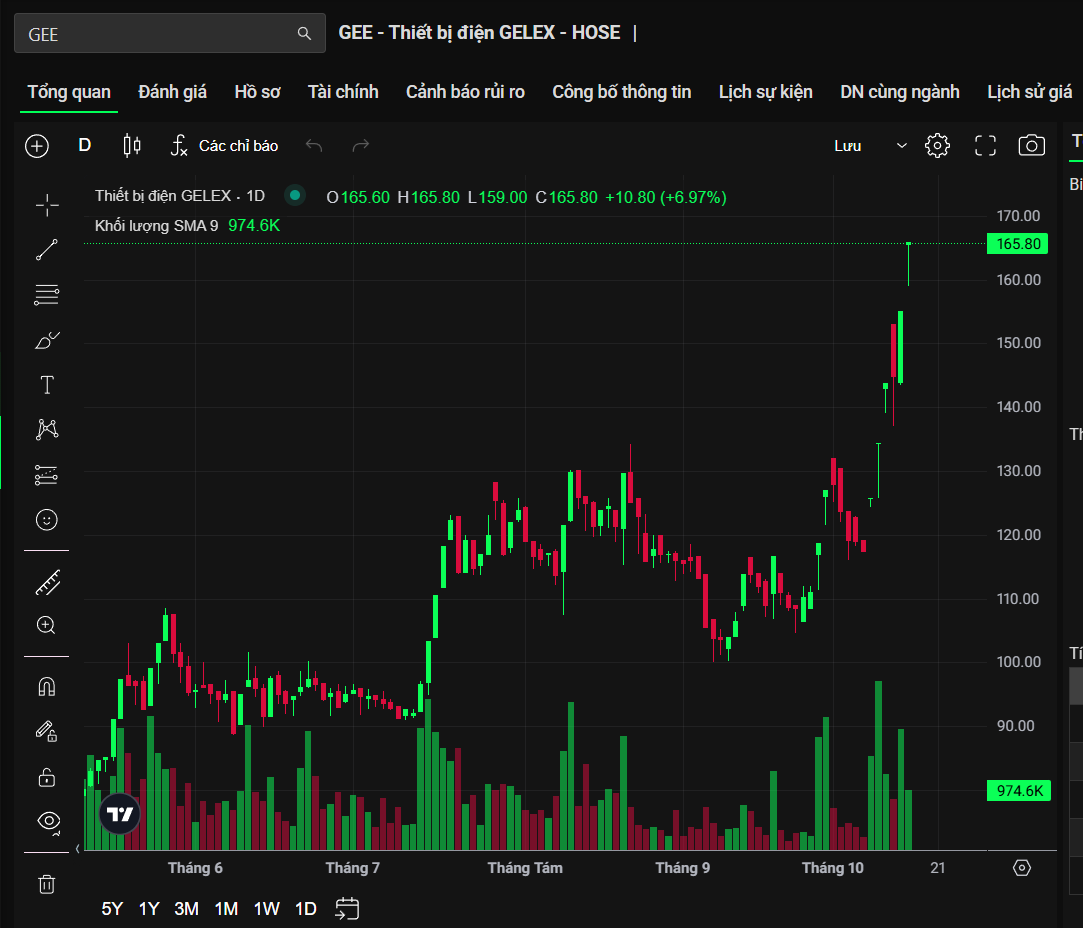Select the text annotation tool

click(x=47, y=385)
